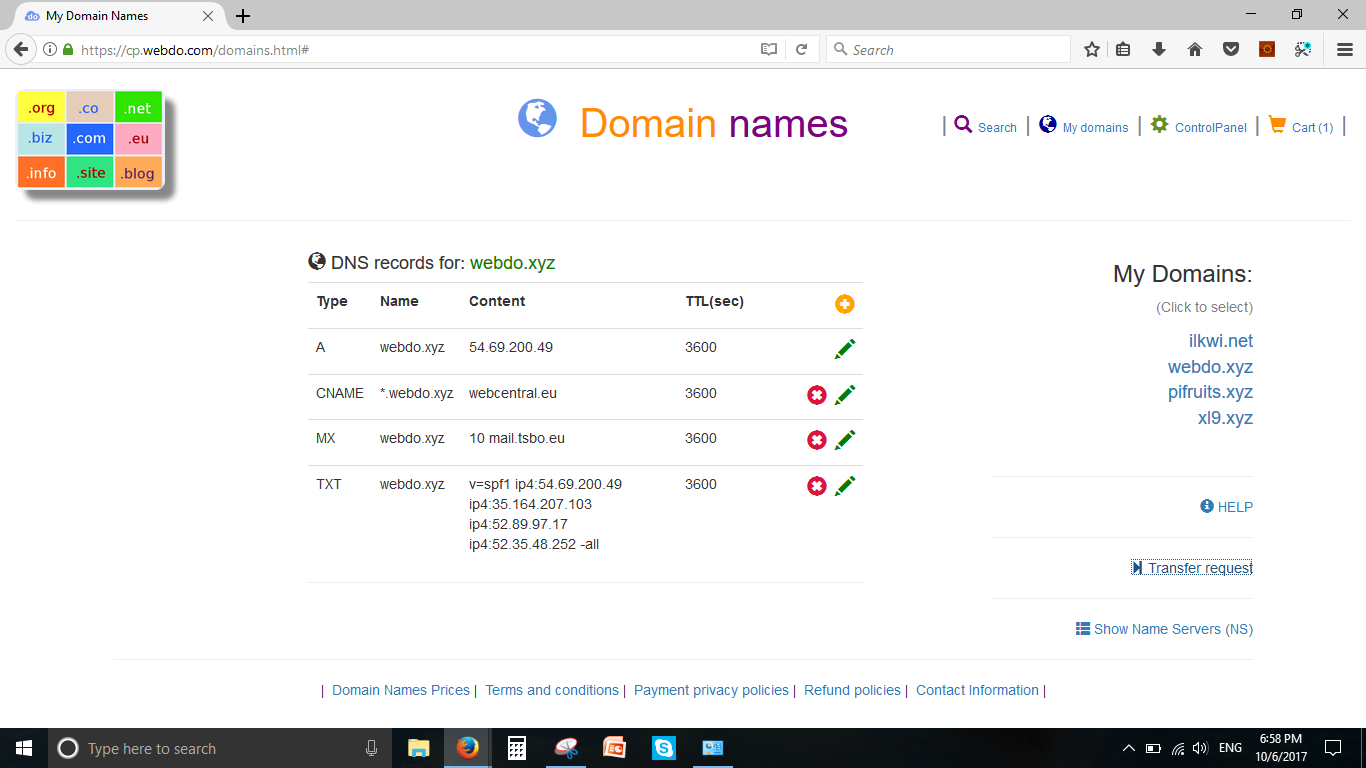This screenshot has width=1366, height=768.
Task: Open My domains in the header
Action: point(1095,127)
